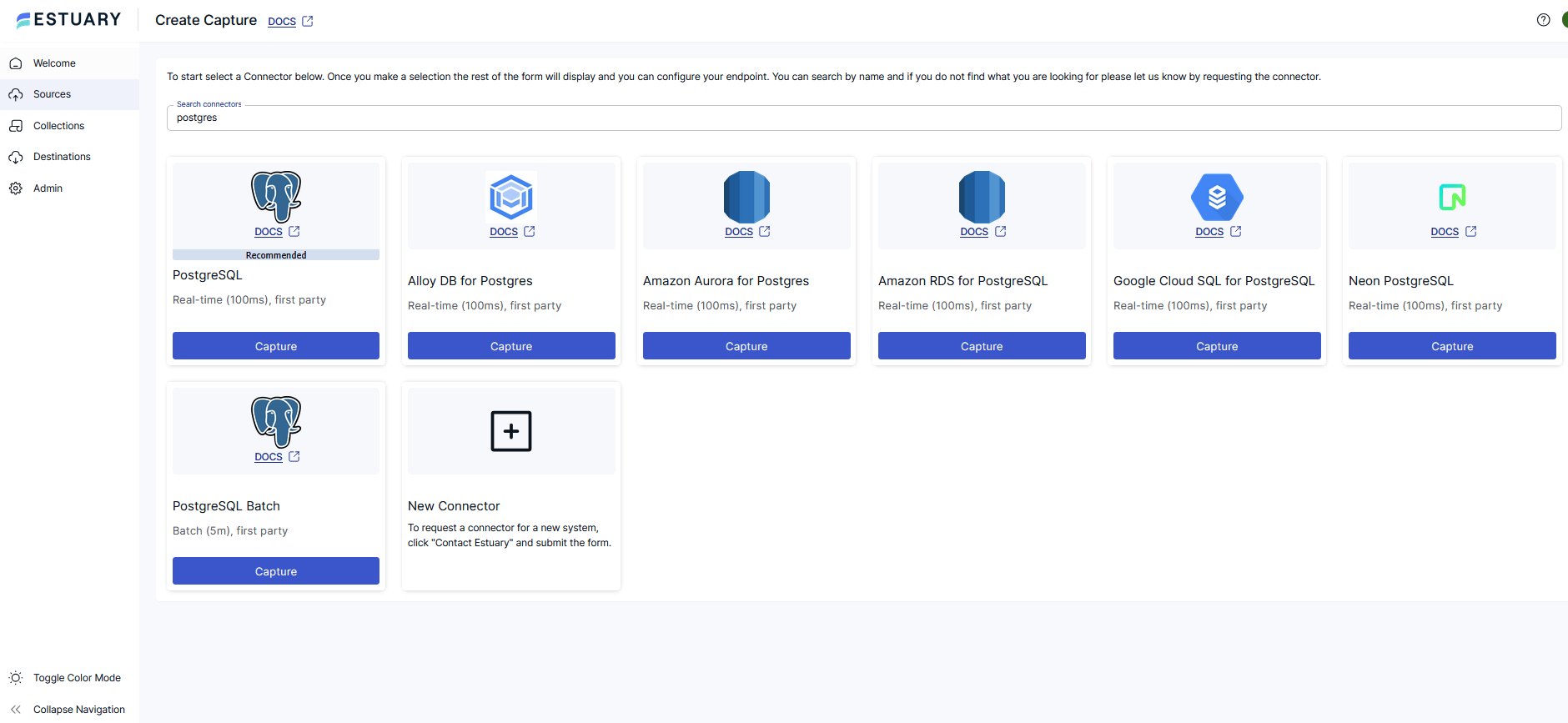The image size is (1568, 723).
Task: Click the Neon PostgreSQL green logo
Action: 1452,197
